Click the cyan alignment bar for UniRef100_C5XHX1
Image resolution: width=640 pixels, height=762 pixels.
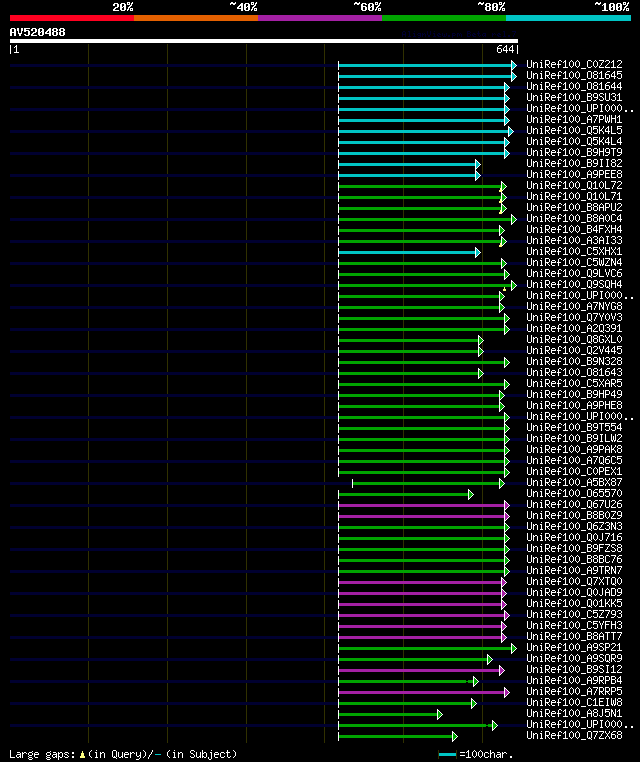(407, 252)
